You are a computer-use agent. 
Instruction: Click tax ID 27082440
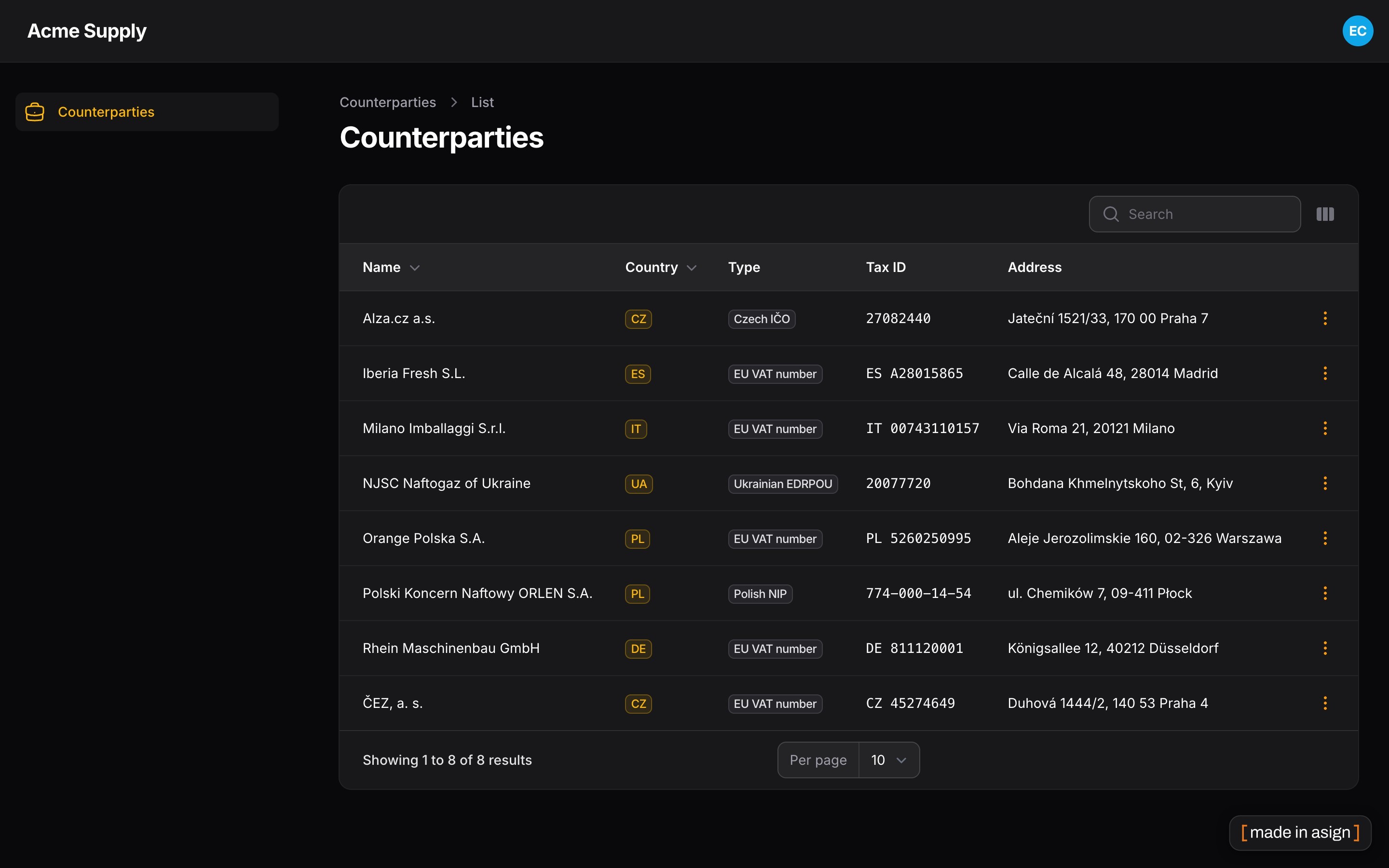[x=898, y=319]
